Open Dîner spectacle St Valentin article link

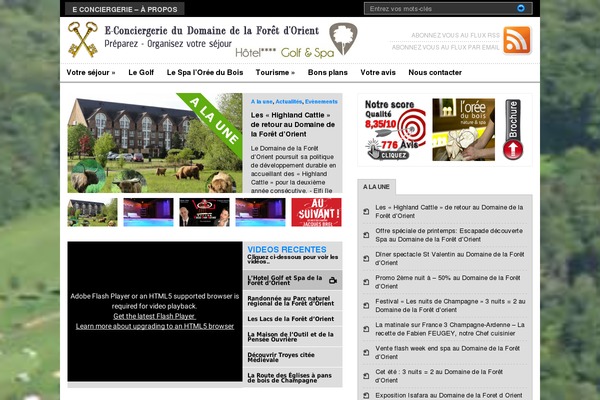pos(450,258)
